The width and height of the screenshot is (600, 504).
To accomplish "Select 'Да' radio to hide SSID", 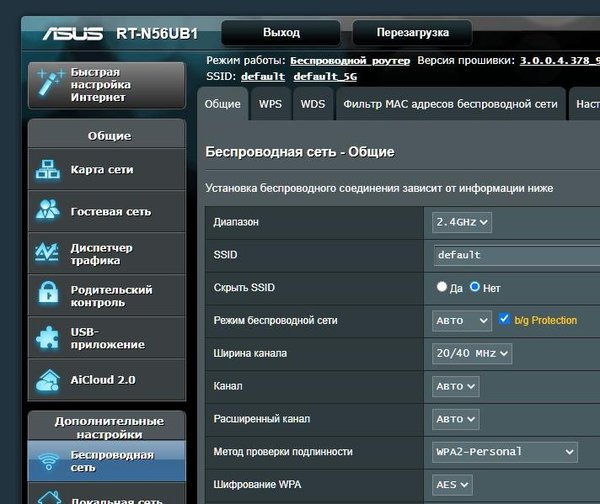I will tap(442, 288).
